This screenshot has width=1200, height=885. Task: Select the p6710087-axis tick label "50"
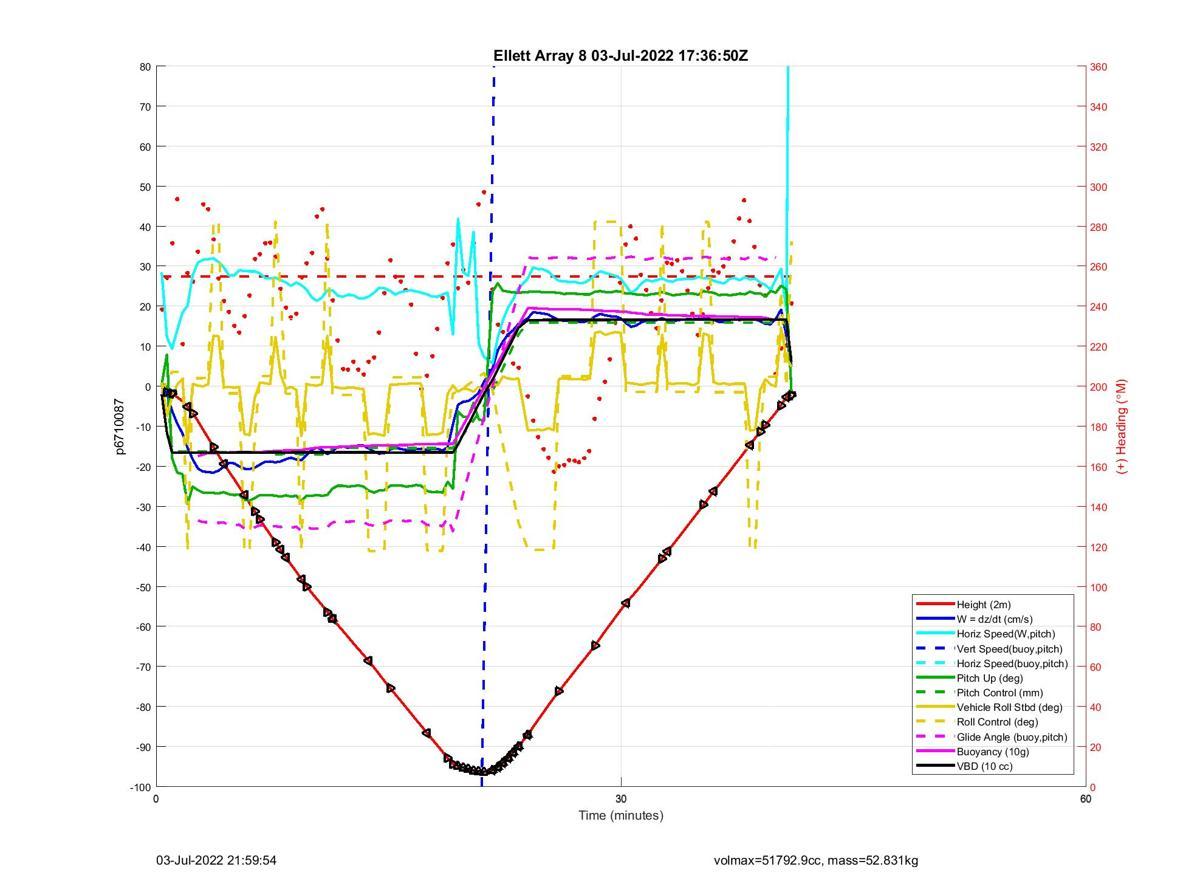(x=145, y=187)
